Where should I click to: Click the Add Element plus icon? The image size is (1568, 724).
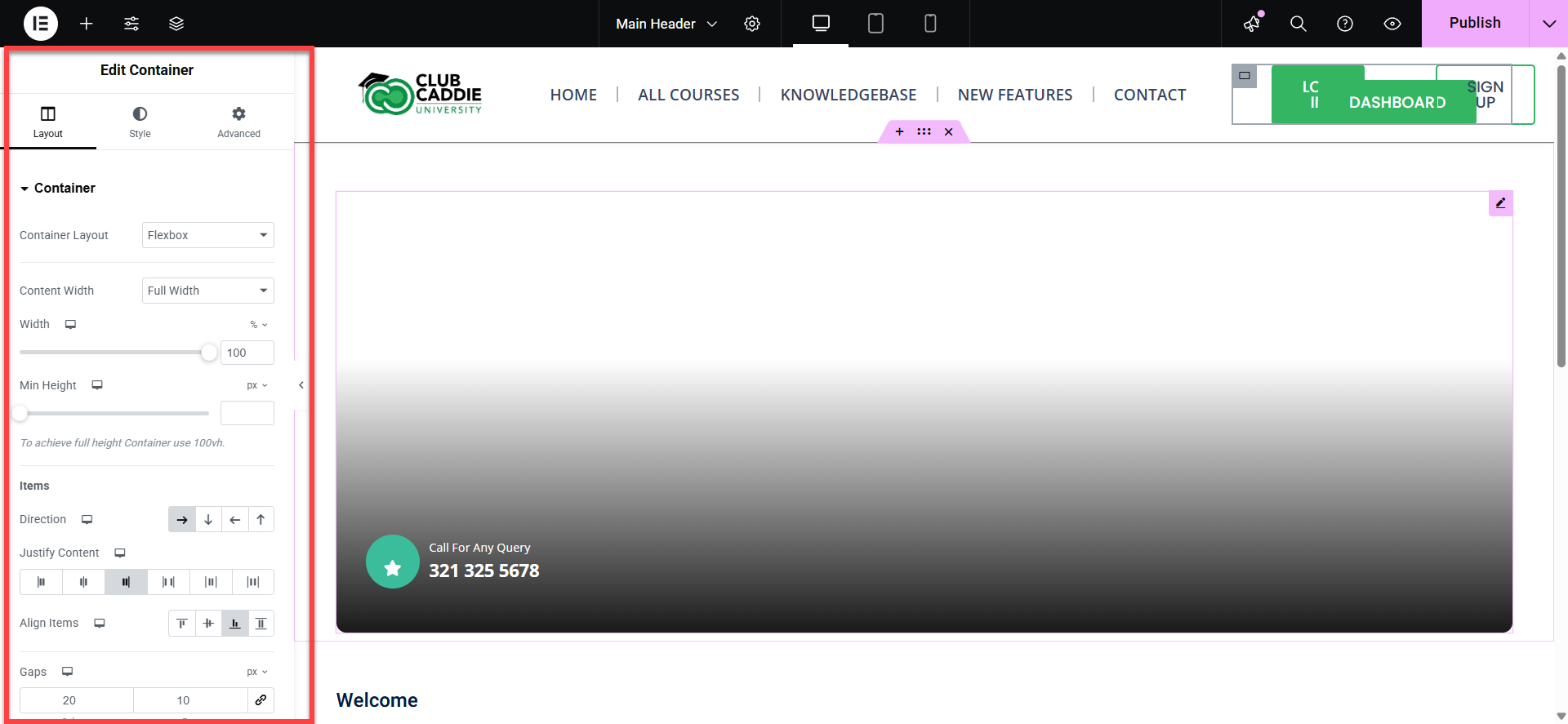click(87, 24)
